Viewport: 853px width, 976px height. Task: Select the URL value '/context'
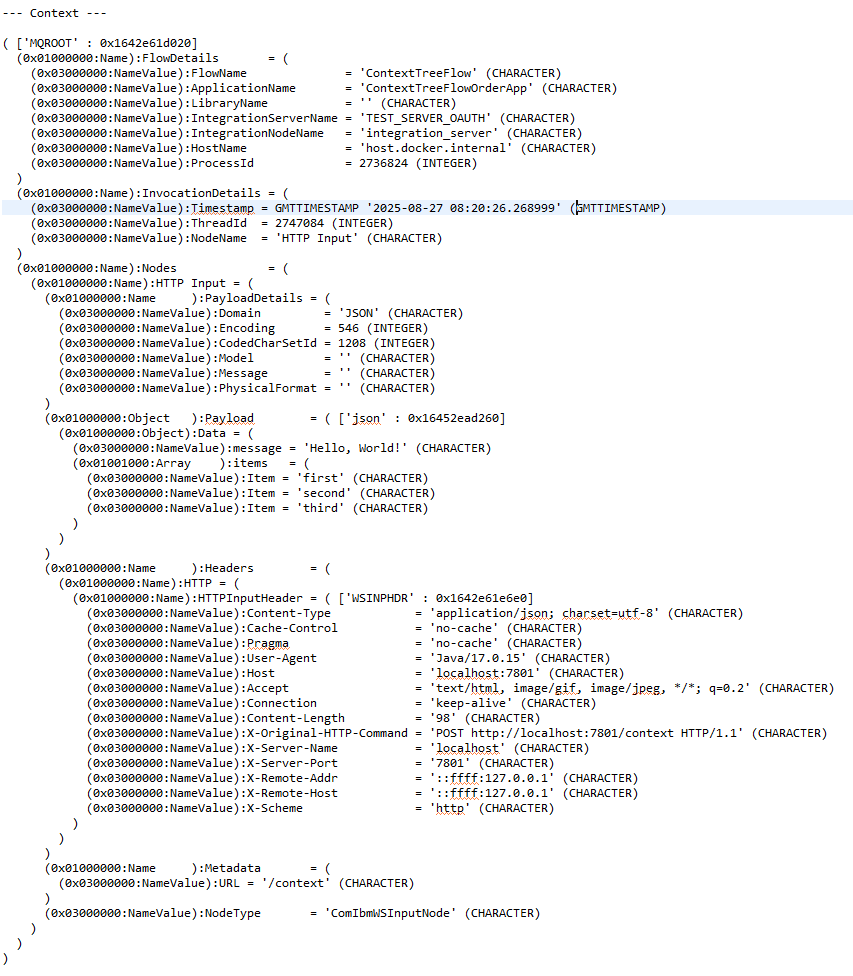click(296, 883)
